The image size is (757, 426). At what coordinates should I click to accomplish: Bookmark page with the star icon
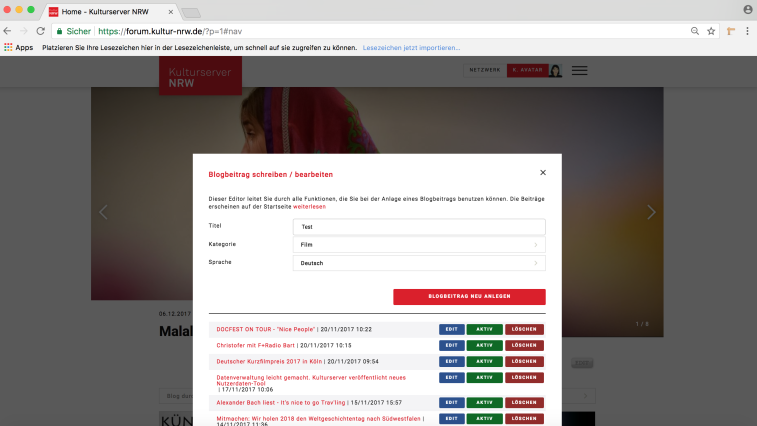[x=711, y=31]
